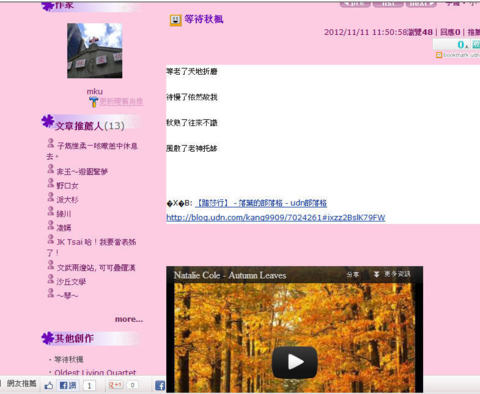Click the blue T icon below mku

click(x=94, y=102)
